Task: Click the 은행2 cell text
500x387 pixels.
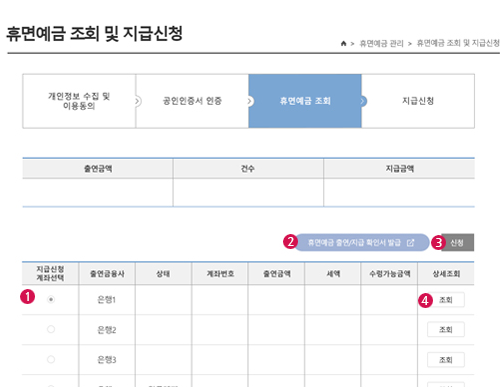Action: coord(106,330)
